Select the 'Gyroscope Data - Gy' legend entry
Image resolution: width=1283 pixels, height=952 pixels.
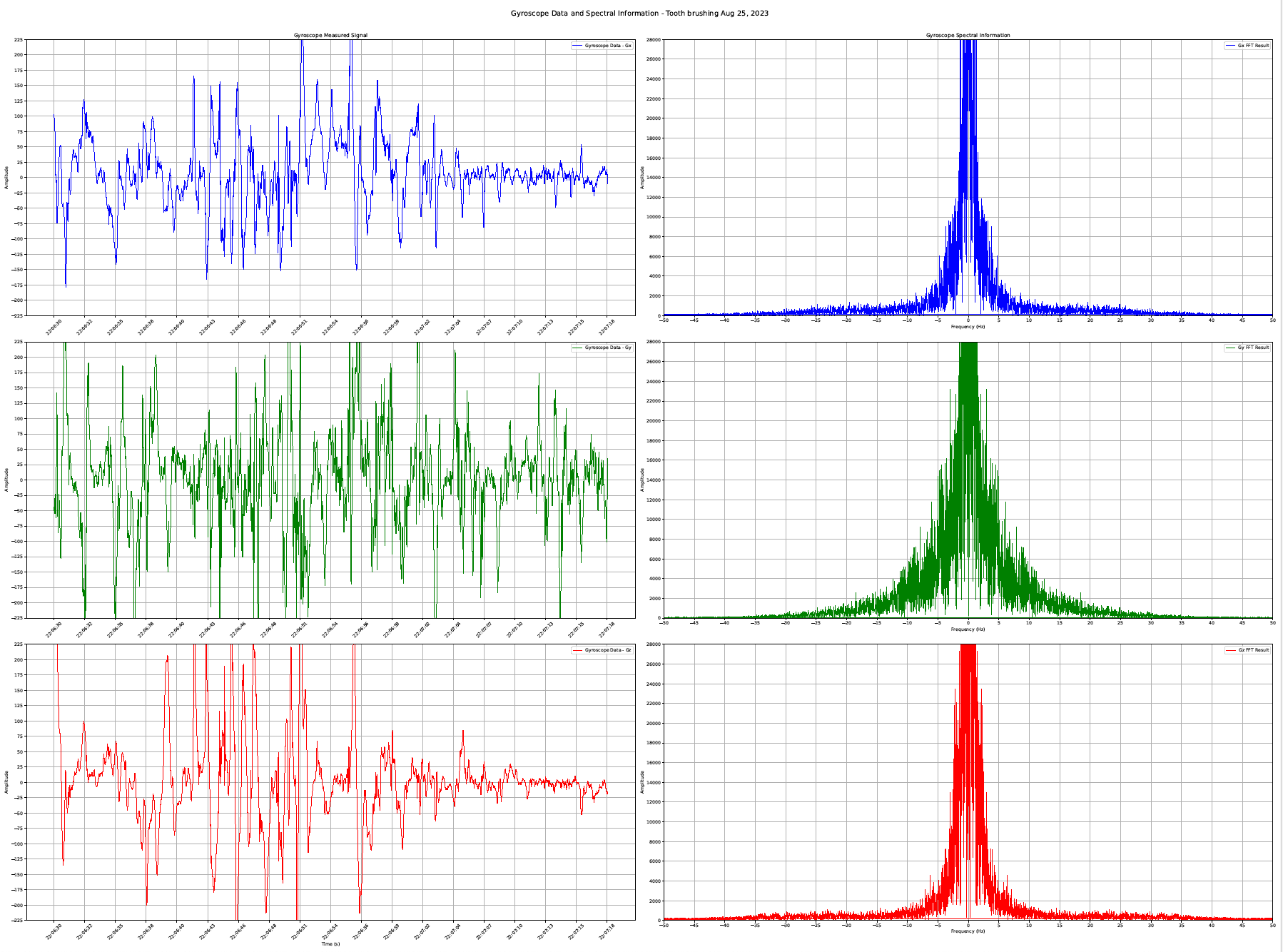click(607, 348)
